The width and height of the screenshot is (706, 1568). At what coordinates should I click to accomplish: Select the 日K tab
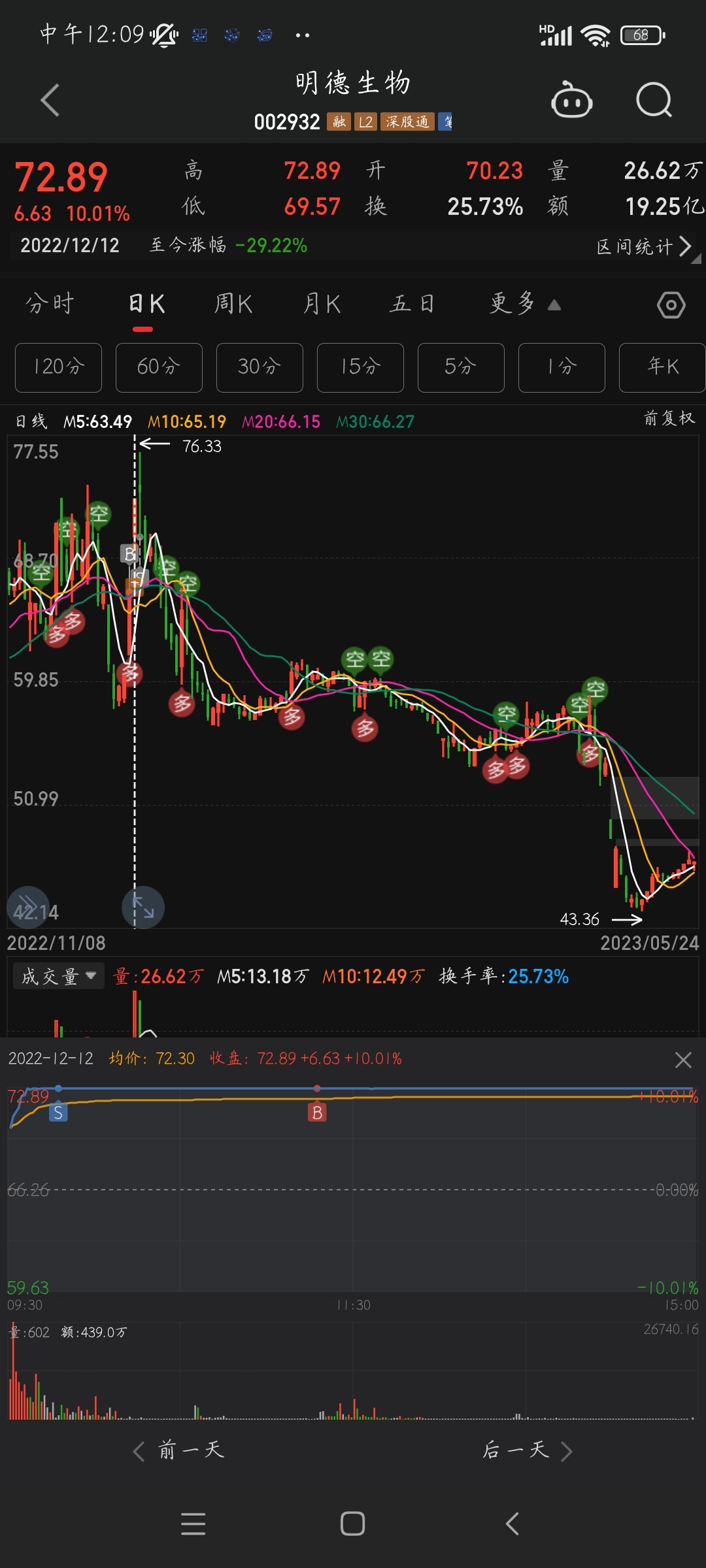coord(146,304)
